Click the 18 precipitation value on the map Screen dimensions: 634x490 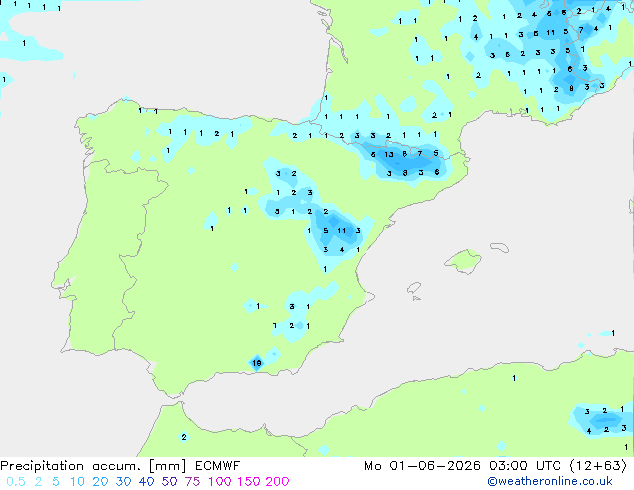(x=257, y=363)
